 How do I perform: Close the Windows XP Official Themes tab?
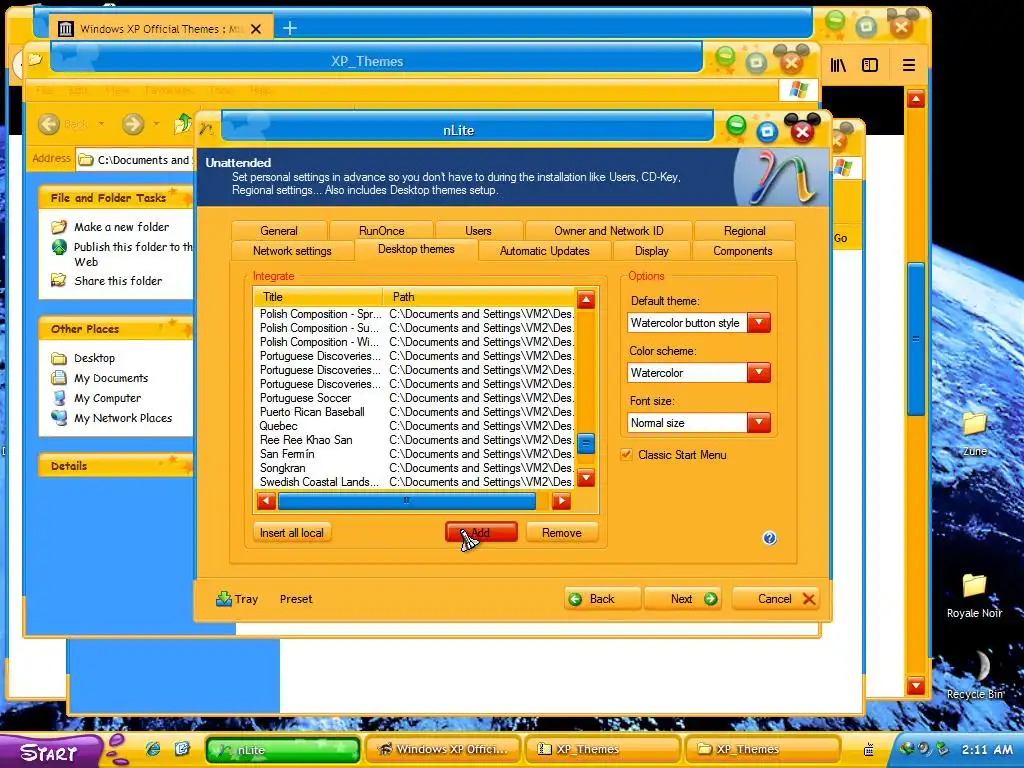point(256,29)
